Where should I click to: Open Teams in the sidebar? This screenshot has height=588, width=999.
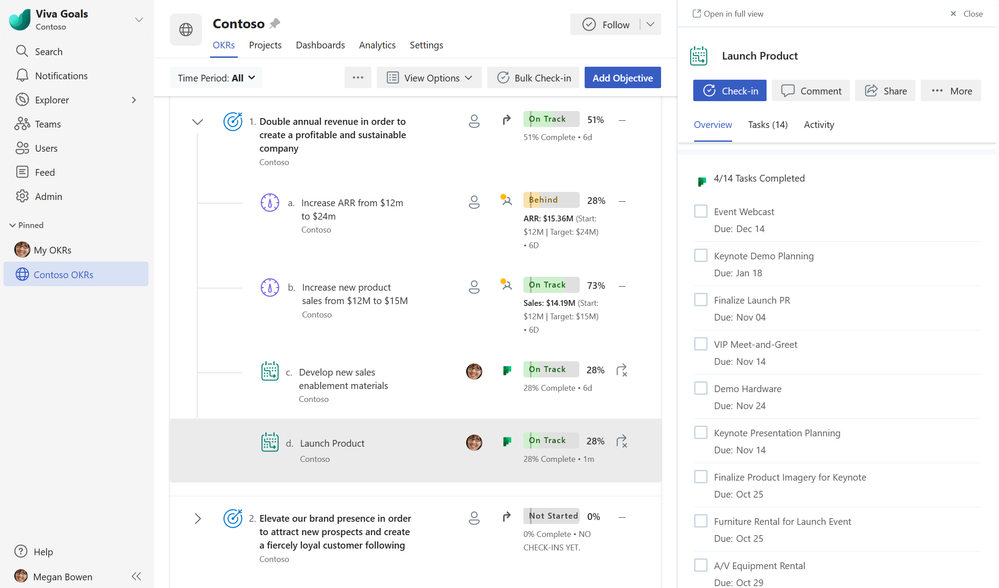pos(38,124)
